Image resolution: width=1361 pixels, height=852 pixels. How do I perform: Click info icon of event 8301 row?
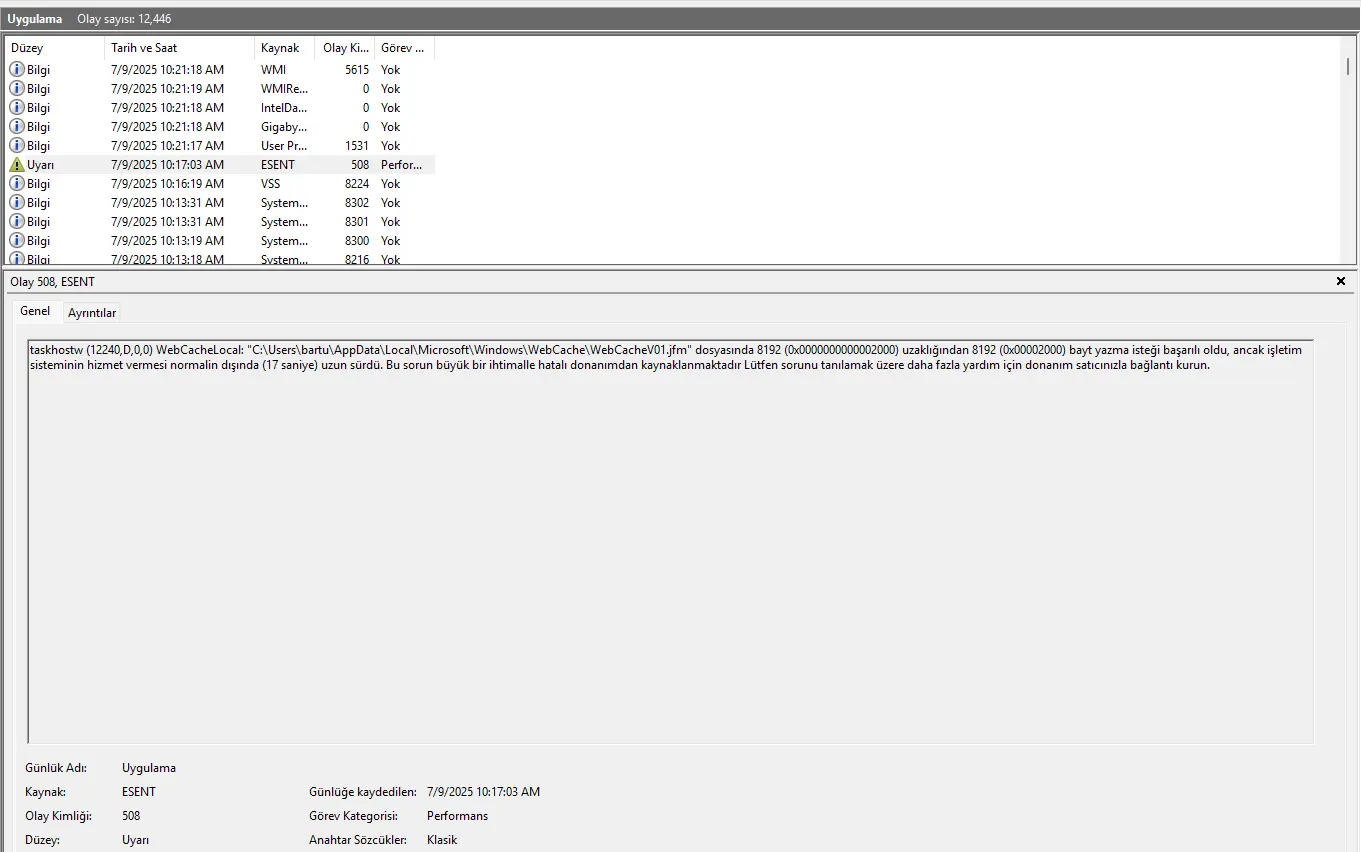(x=17, y=222)
